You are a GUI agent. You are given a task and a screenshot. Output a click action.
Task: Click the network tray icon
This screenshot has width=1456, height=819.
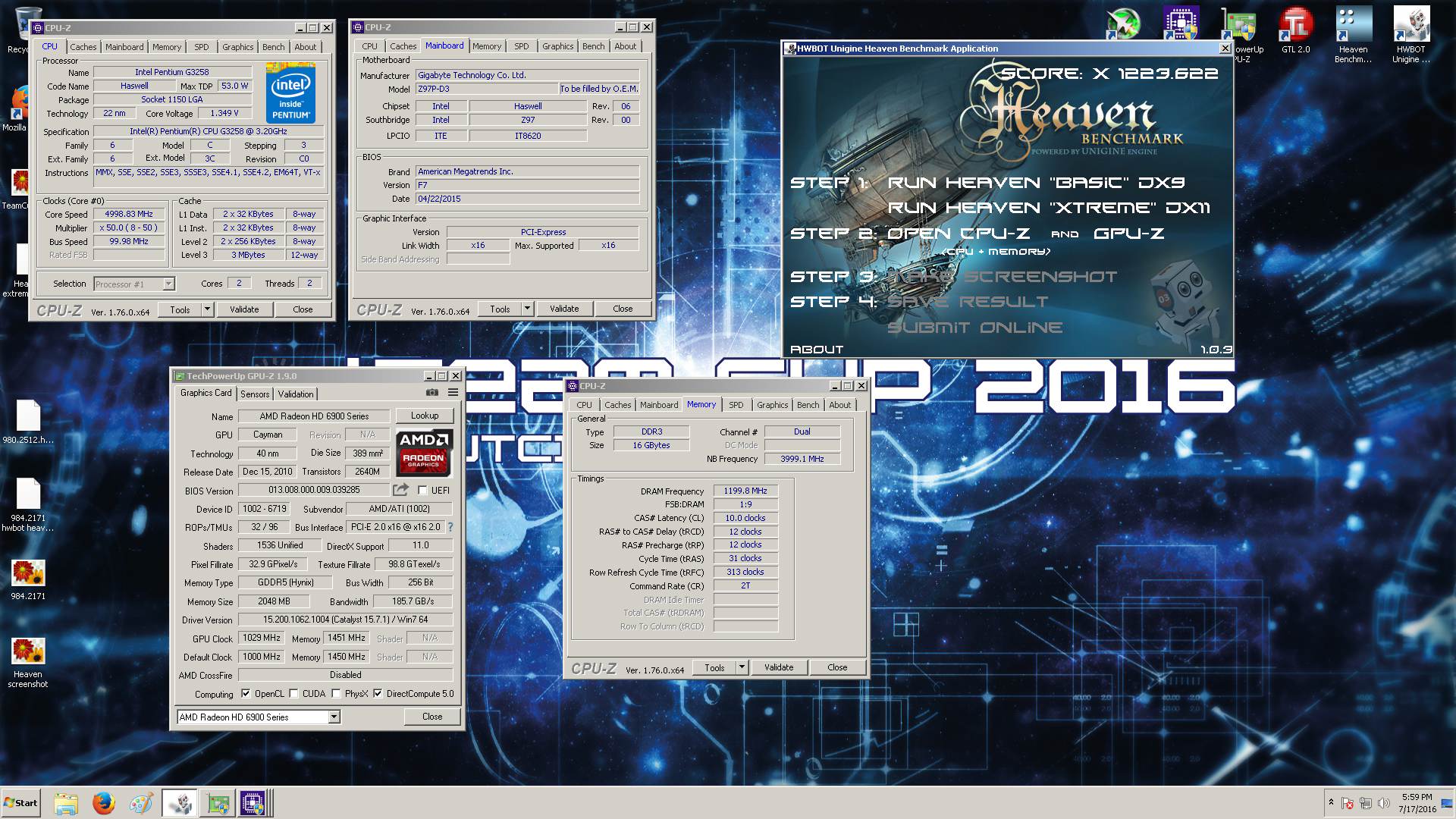pos(1365,803)
